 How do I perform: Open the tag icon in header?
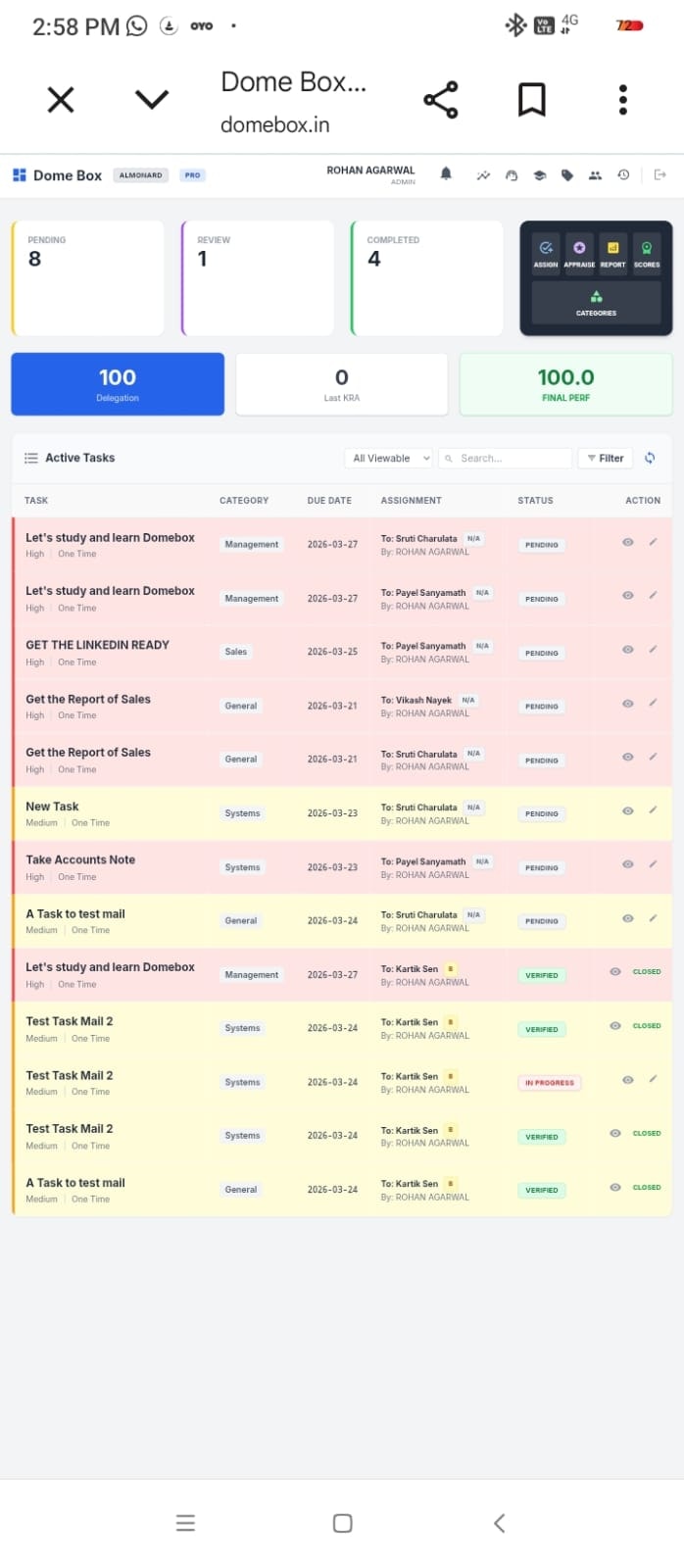(x=566, y=175)
